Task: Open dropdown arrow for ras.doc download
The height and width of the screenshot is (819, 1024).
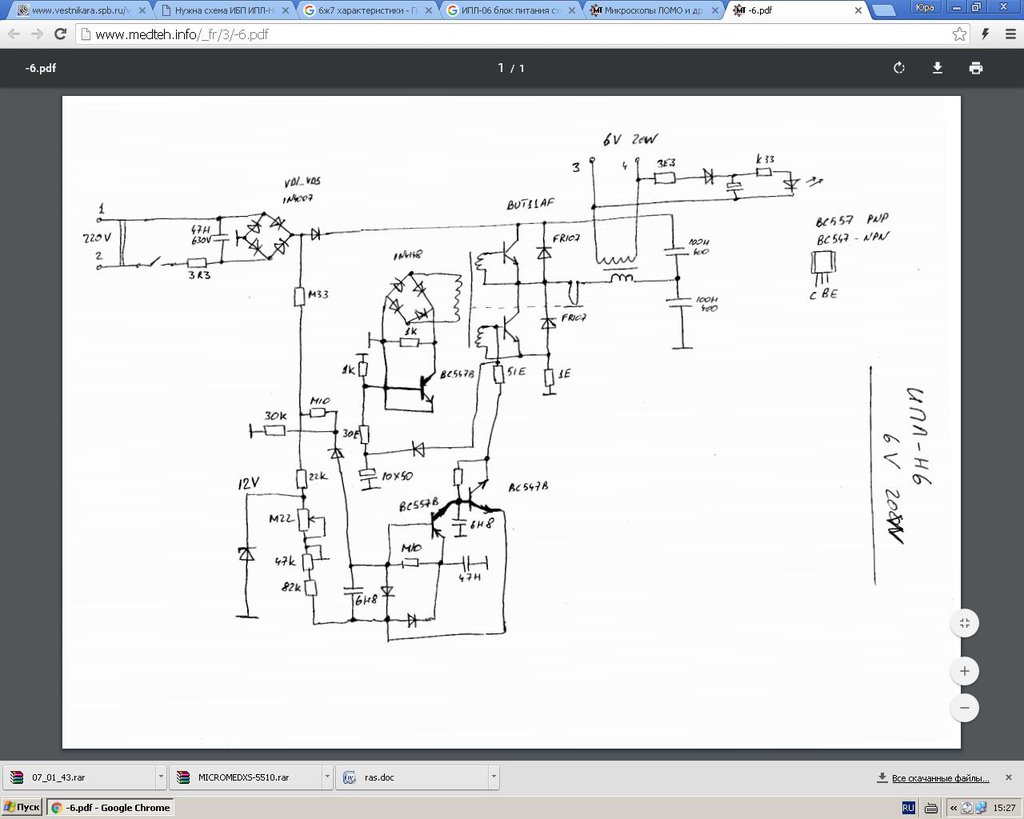Action: click(x=493, y=776)
